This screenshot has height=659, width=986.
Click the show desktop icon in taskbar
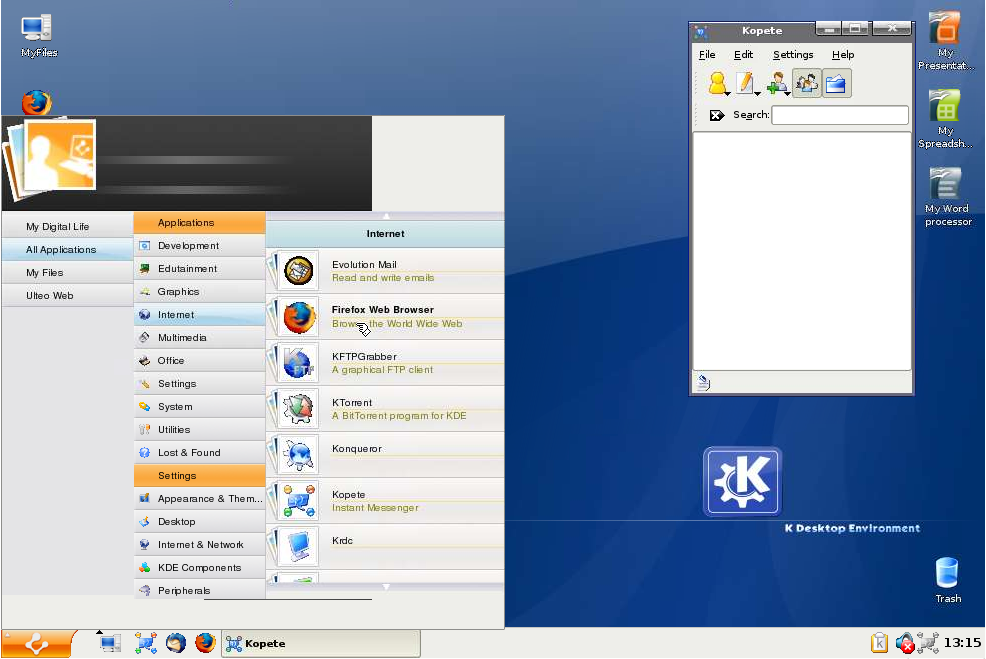(110, 643)
